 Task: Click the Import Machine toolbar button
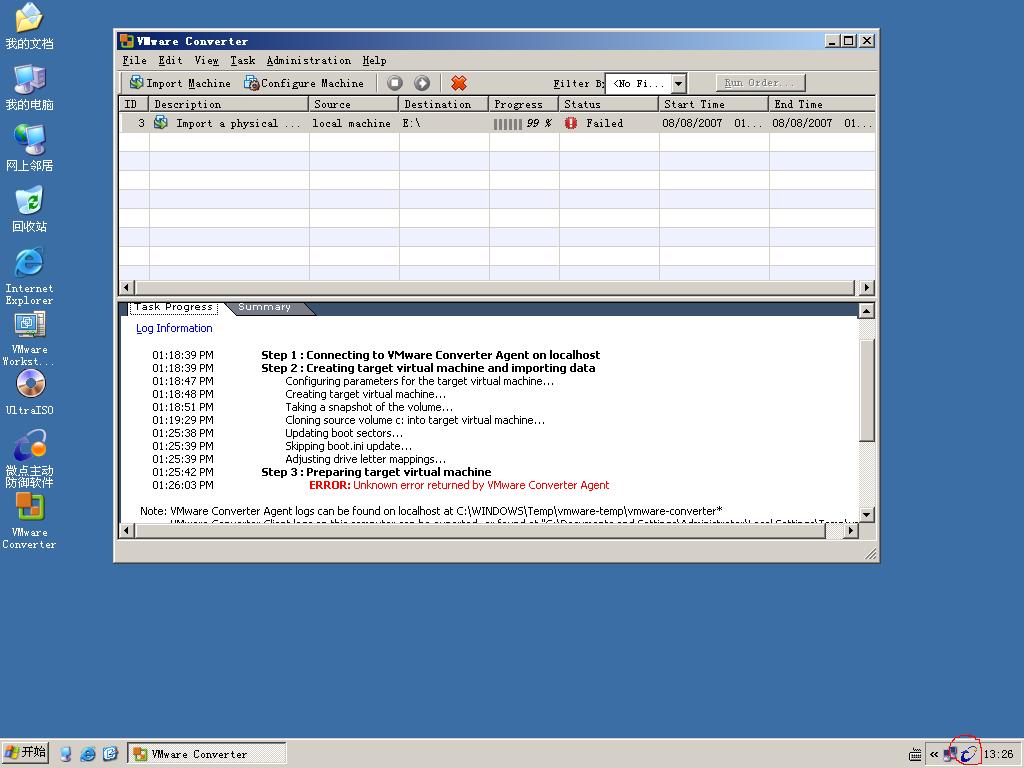tap(180, 83)
